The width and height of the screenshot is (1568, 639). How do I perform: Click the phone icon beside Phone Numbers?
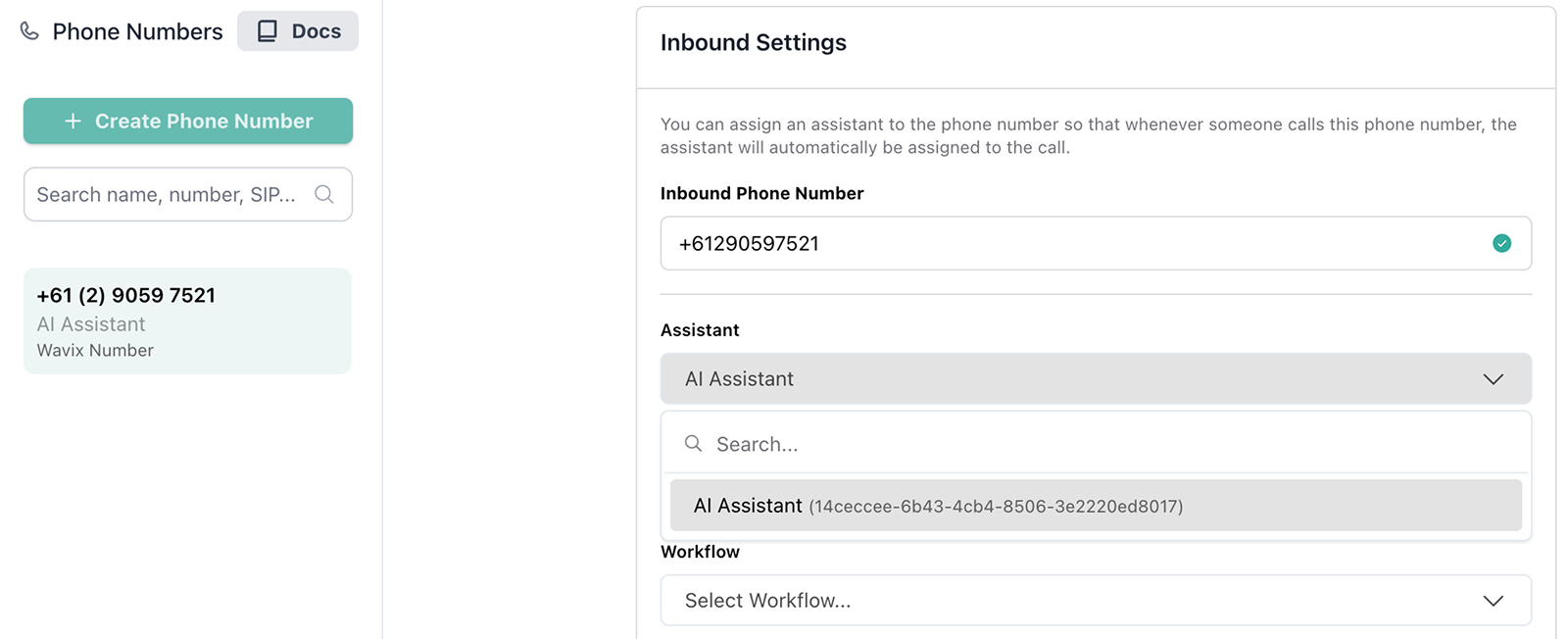pos(30,31)
